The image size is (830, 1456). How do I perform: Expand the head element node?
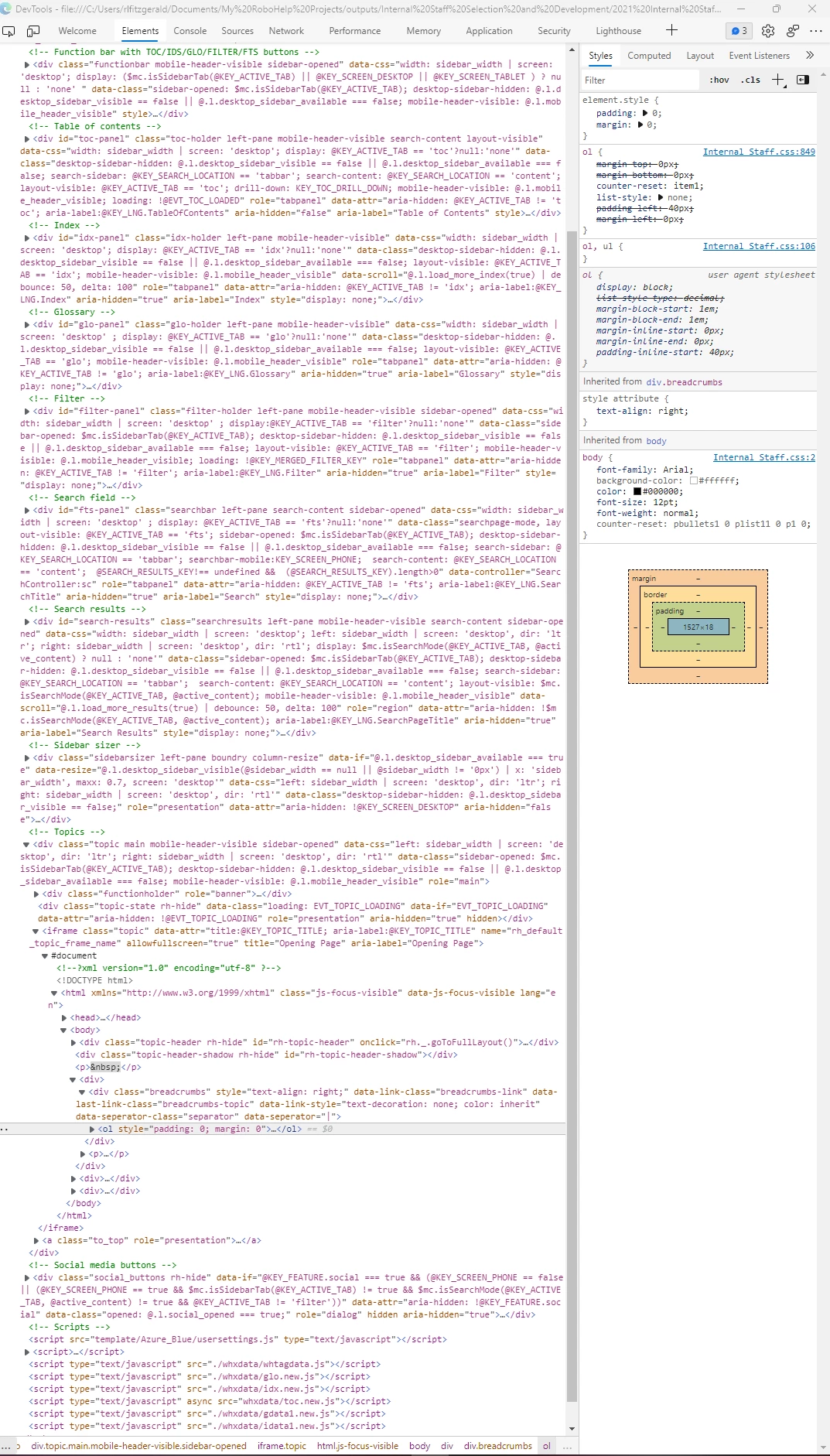click(63, 1018)
